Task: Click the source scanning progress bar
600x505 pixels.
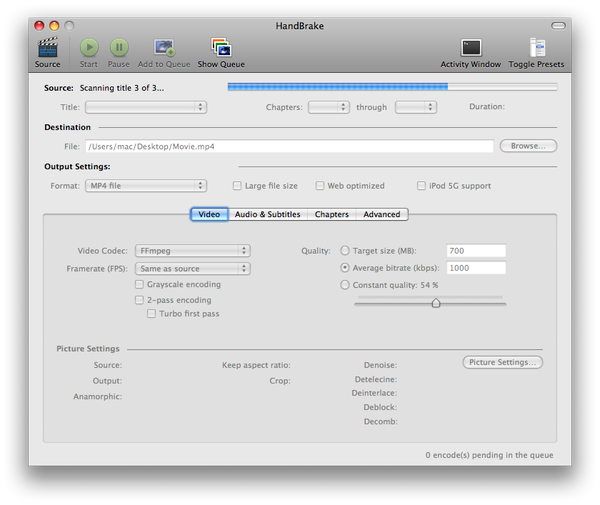Action: (392, 87)
